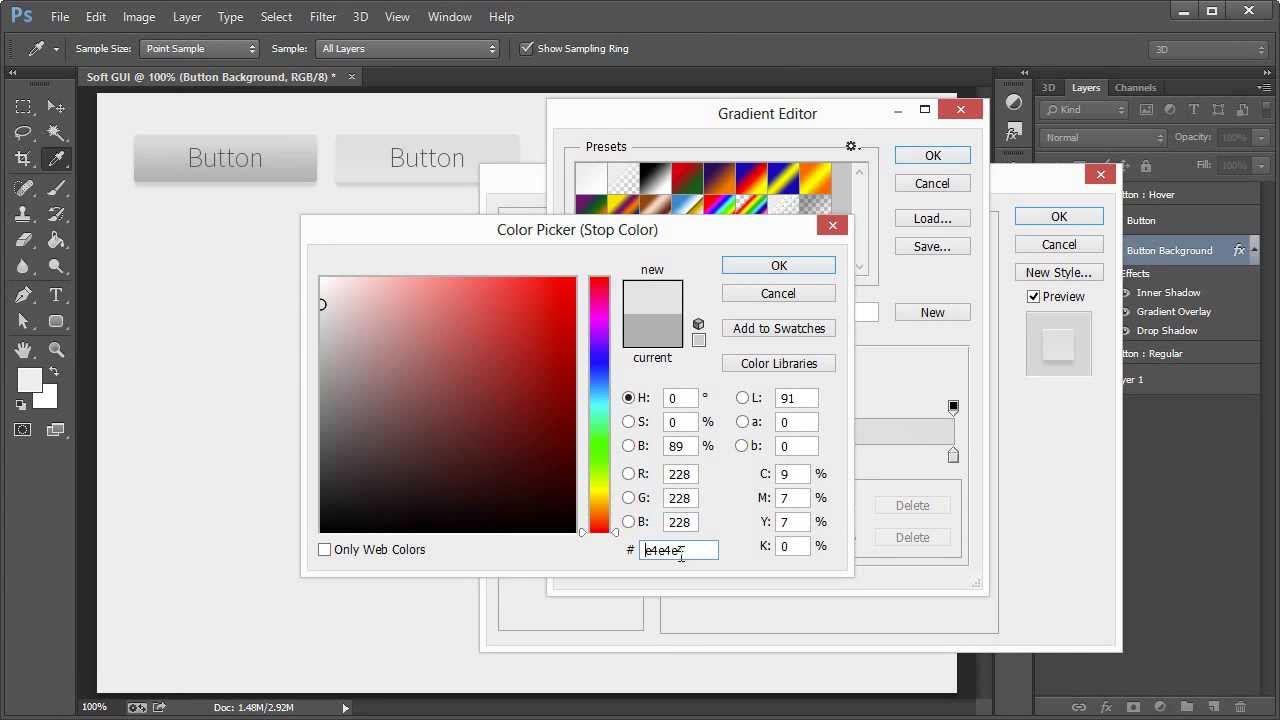Screen dimensions: 1280x720
Task: Select the Lasso tool
Action: [x=23, y=133]
